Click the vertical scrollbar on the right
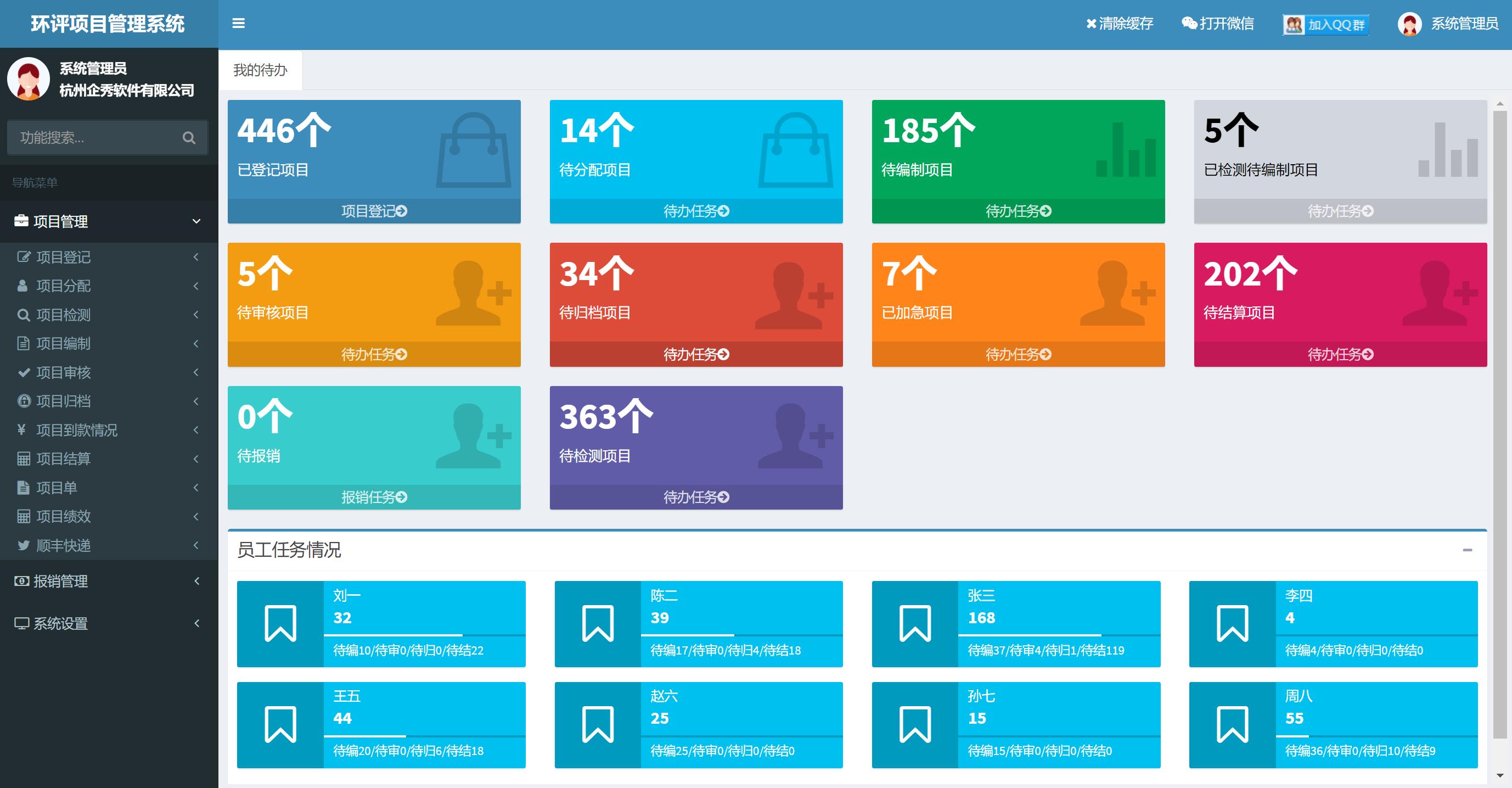 (1500, 424)
